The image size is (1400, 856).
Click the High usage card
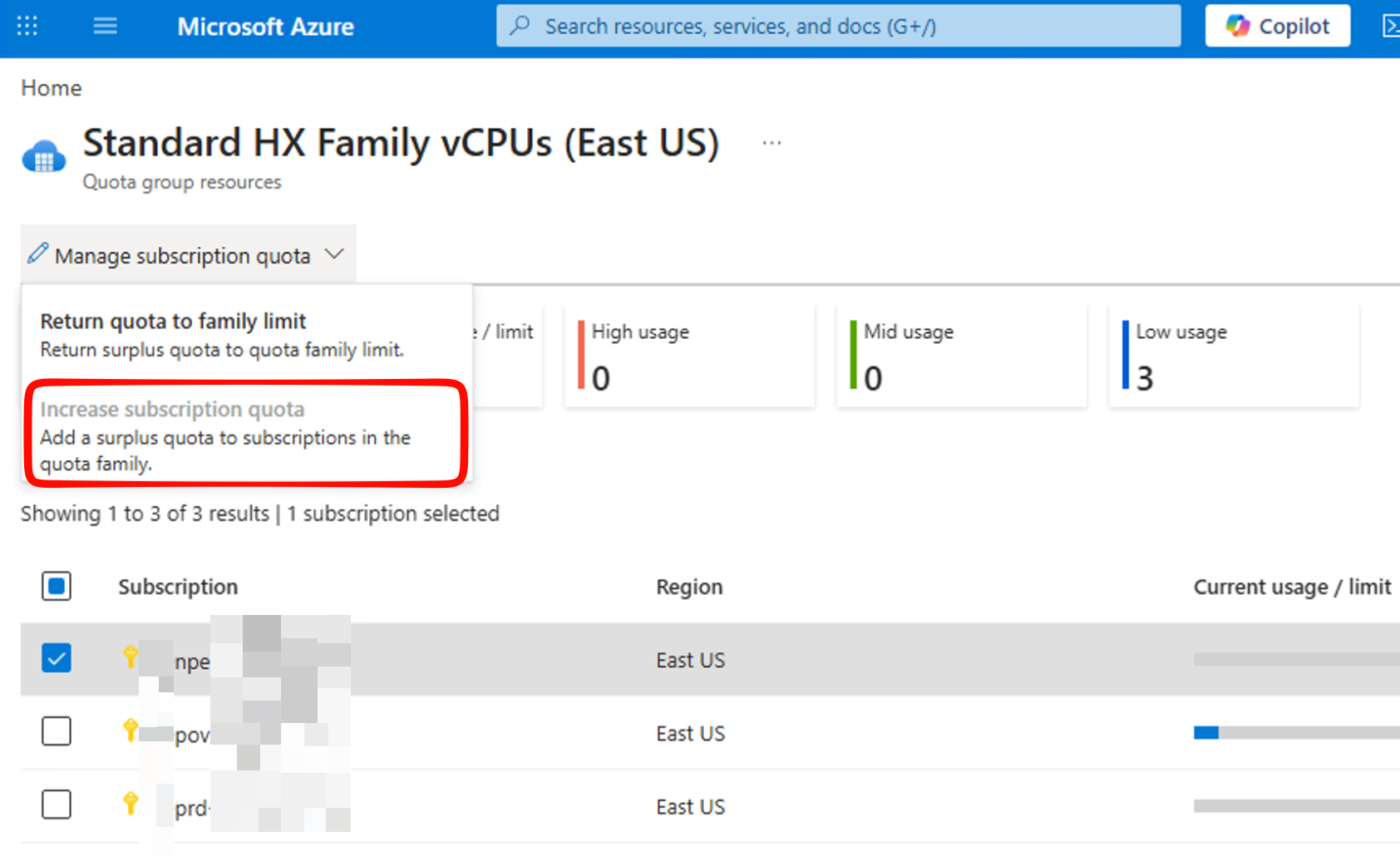coord(689,355)
